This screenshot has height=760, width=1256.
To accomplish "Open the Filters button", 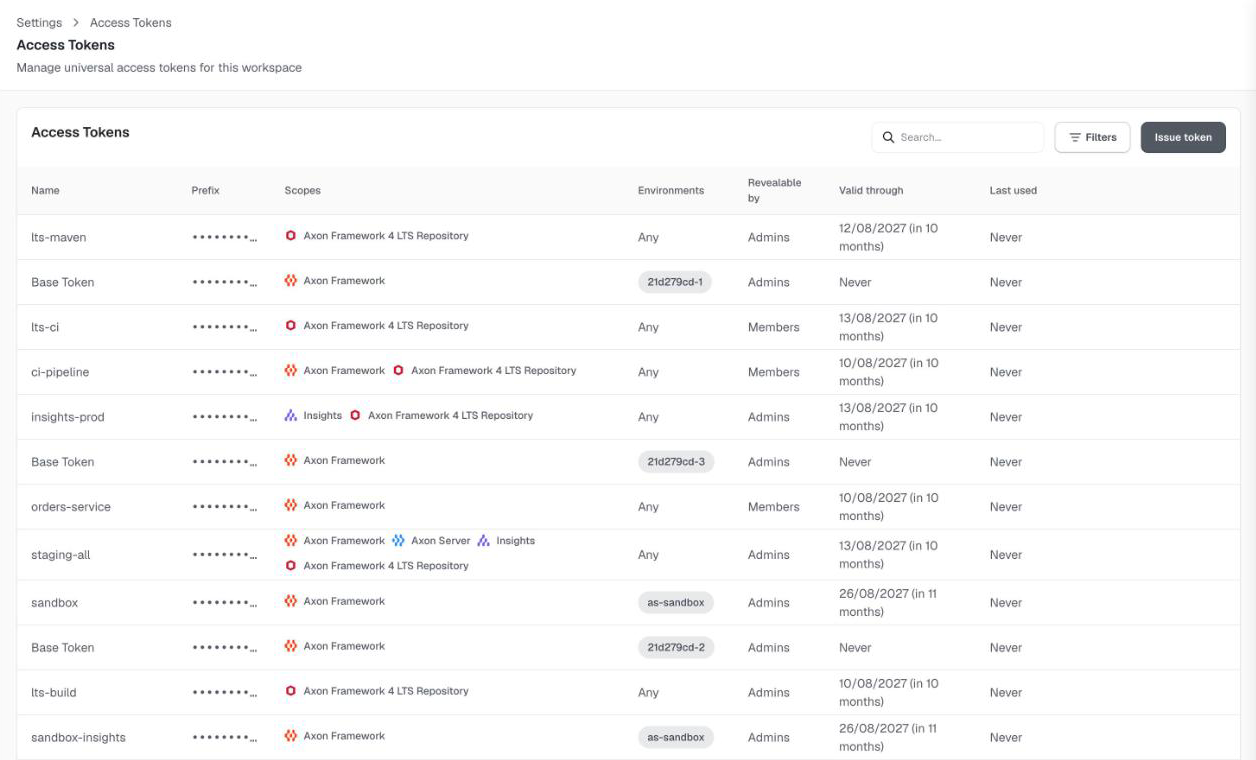I will pos(1092,137).
